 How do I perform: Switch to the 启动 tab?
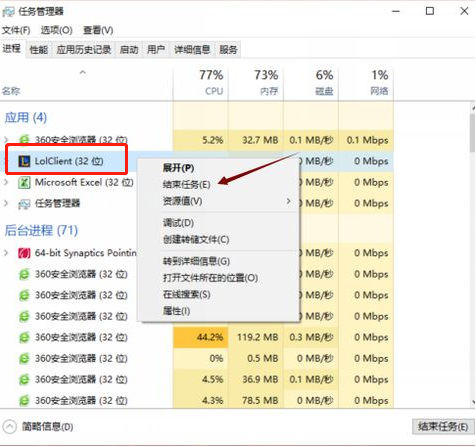pyautogui.click(x=129, y=50)
